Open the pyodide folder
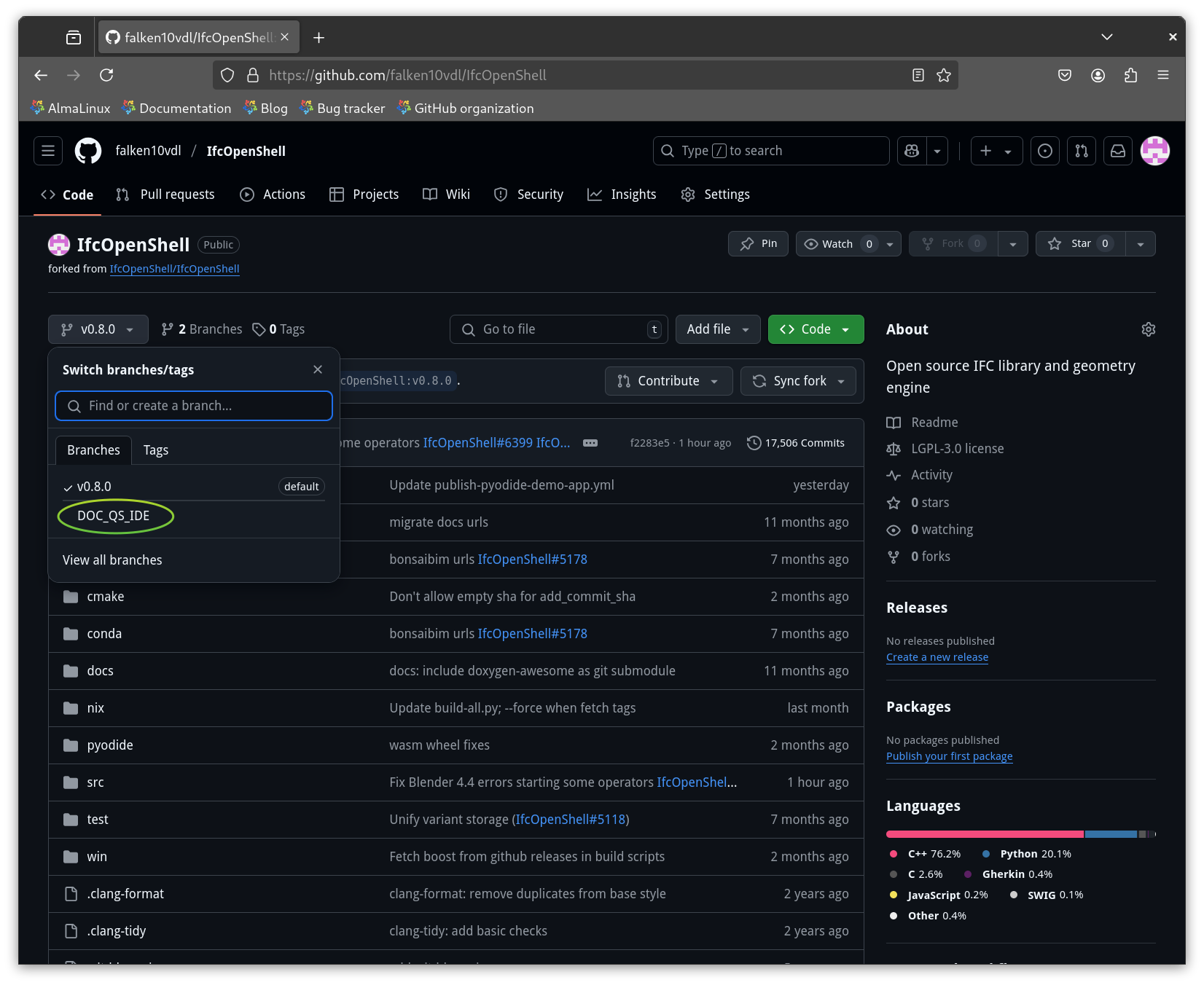The width and height of the screenshot is (1204, 985). [110, 745]
